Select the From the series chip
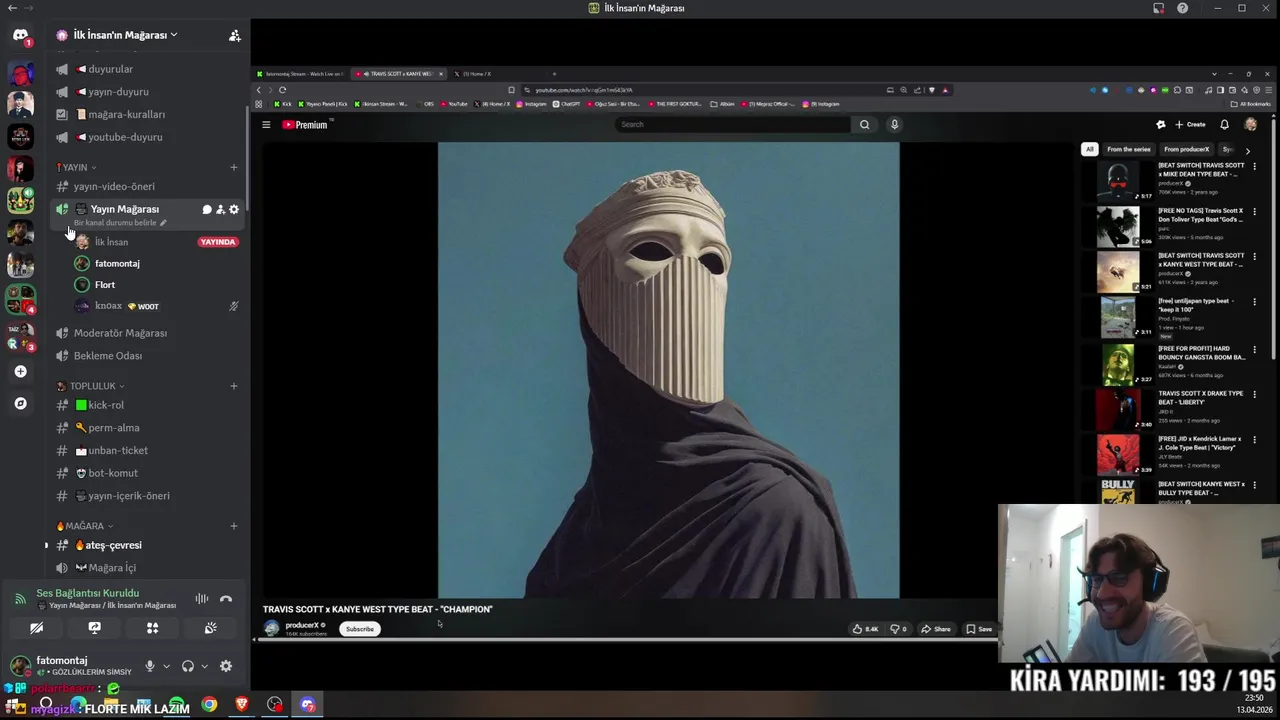Viewport: 1280px width, 720px height. 1129,150
